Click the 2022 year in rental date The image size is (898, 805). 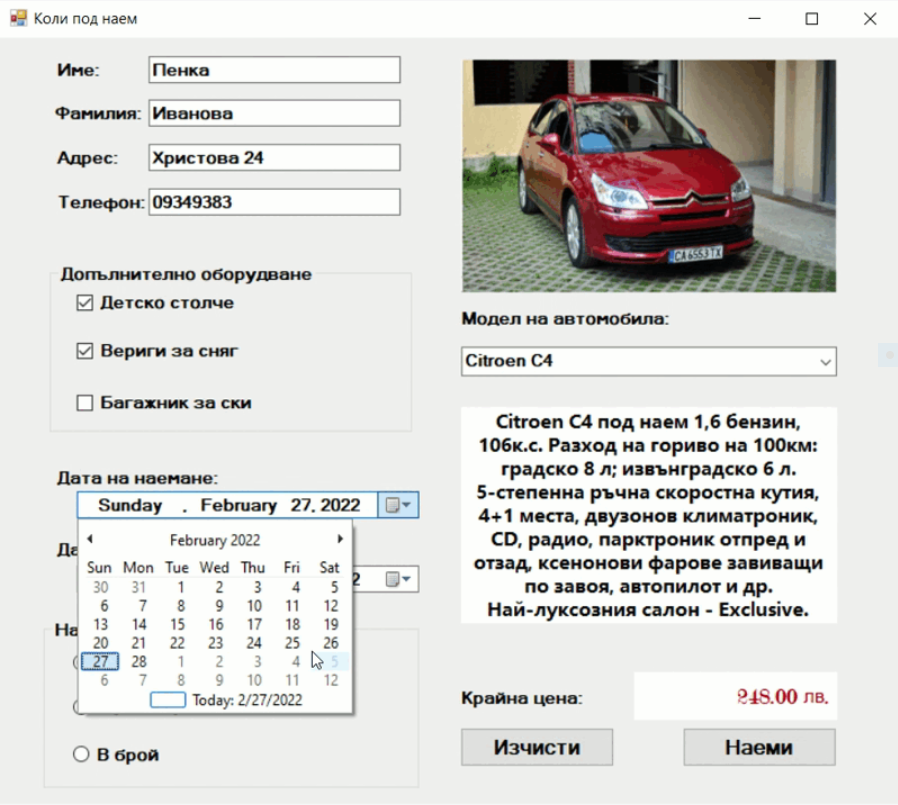point(340,506)
